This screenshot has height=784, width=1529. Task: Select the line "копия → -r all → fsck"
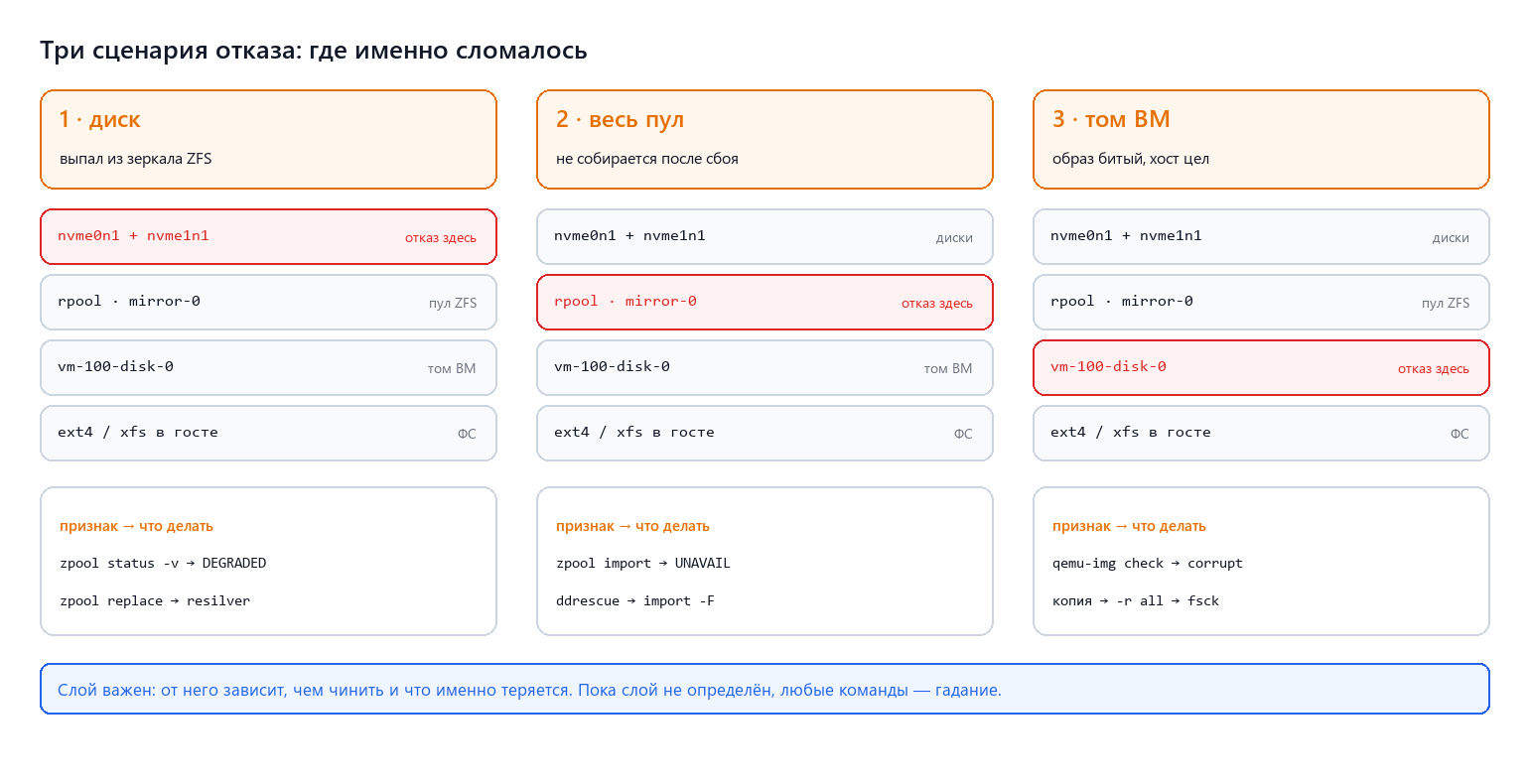tap(1136, 601)
